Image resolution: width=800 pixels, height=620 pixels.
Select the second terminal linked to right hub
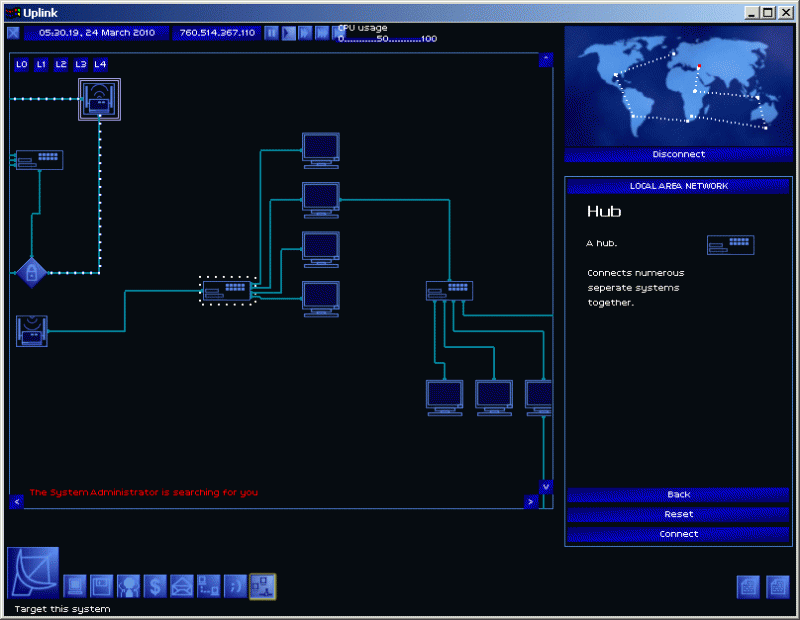pos(321,200)
